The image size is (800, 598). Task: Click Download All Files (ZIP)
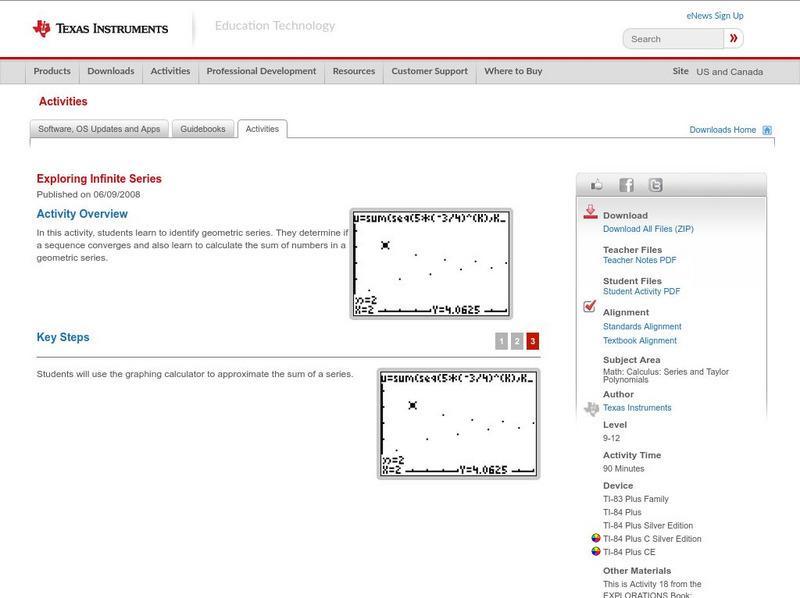(x=648, y=229)
